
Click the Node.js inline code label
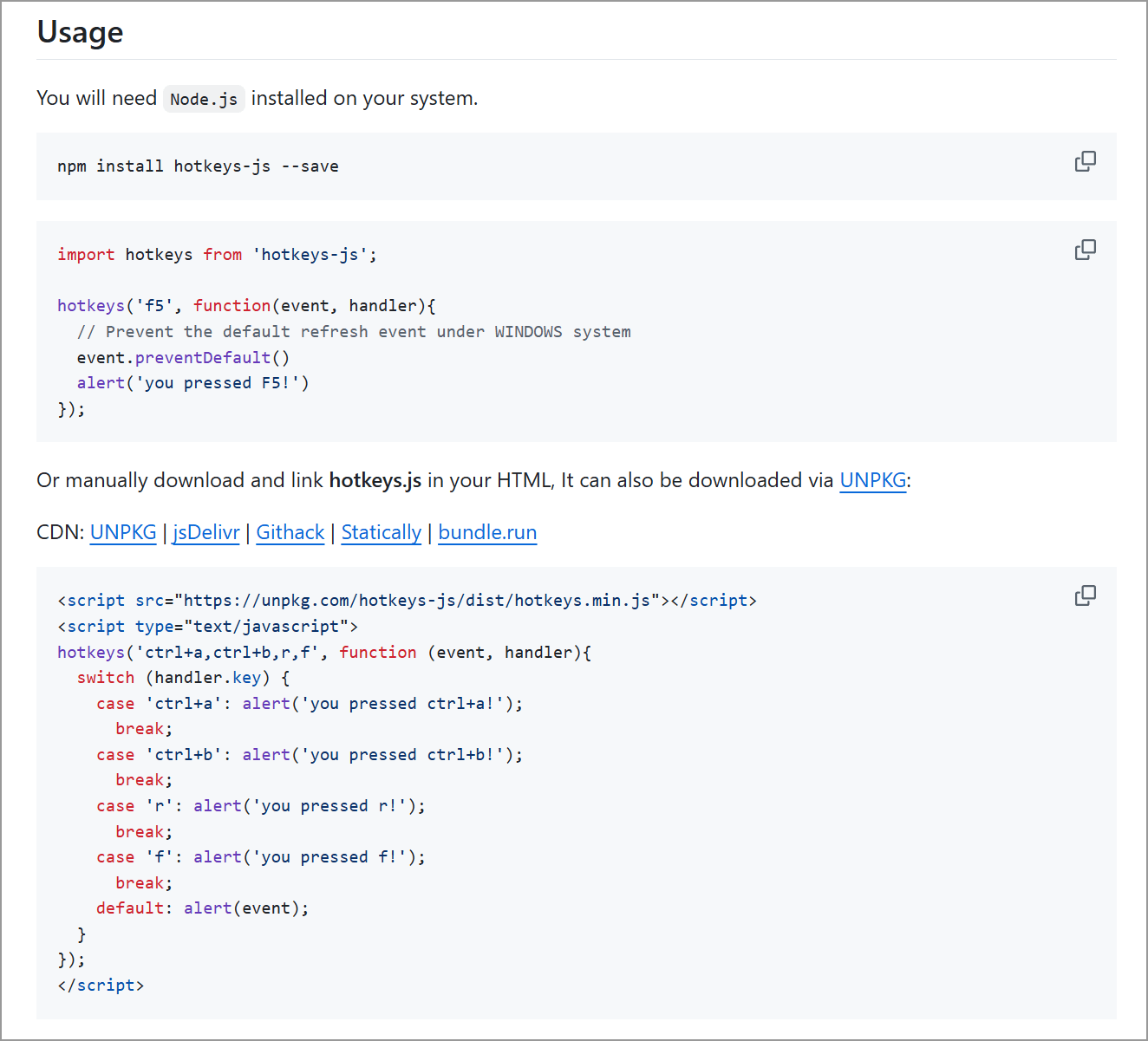click(204, 99)
